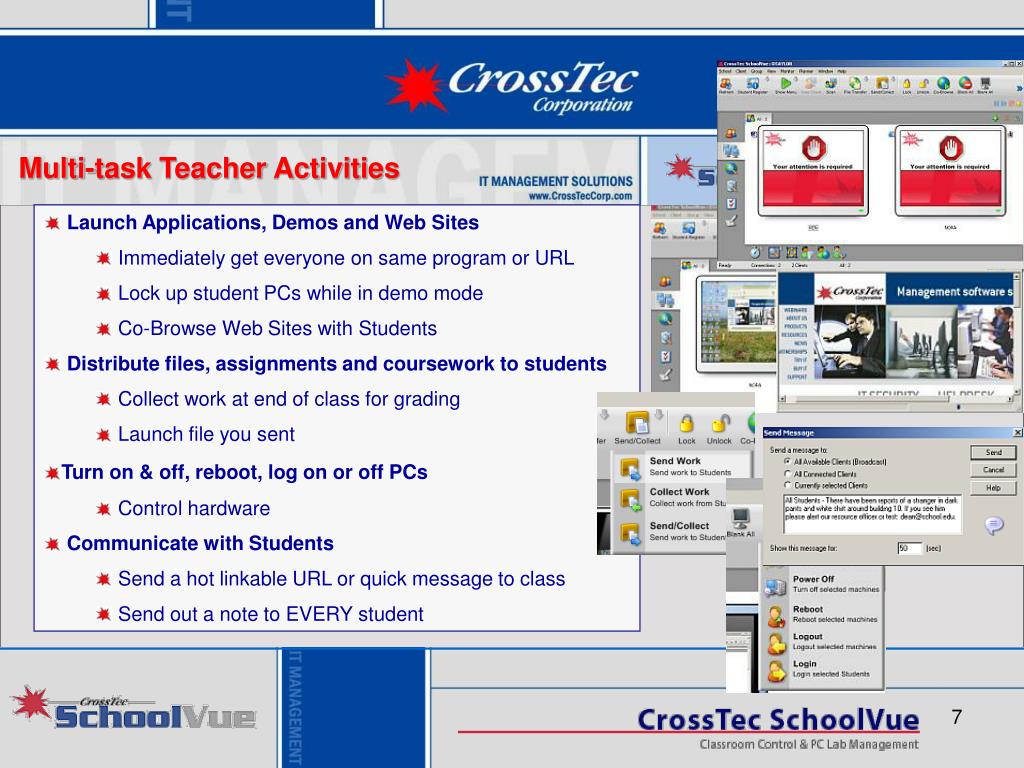Click the Login user icon
Viewport: 1024px width, 768px height.
(776, 671)
